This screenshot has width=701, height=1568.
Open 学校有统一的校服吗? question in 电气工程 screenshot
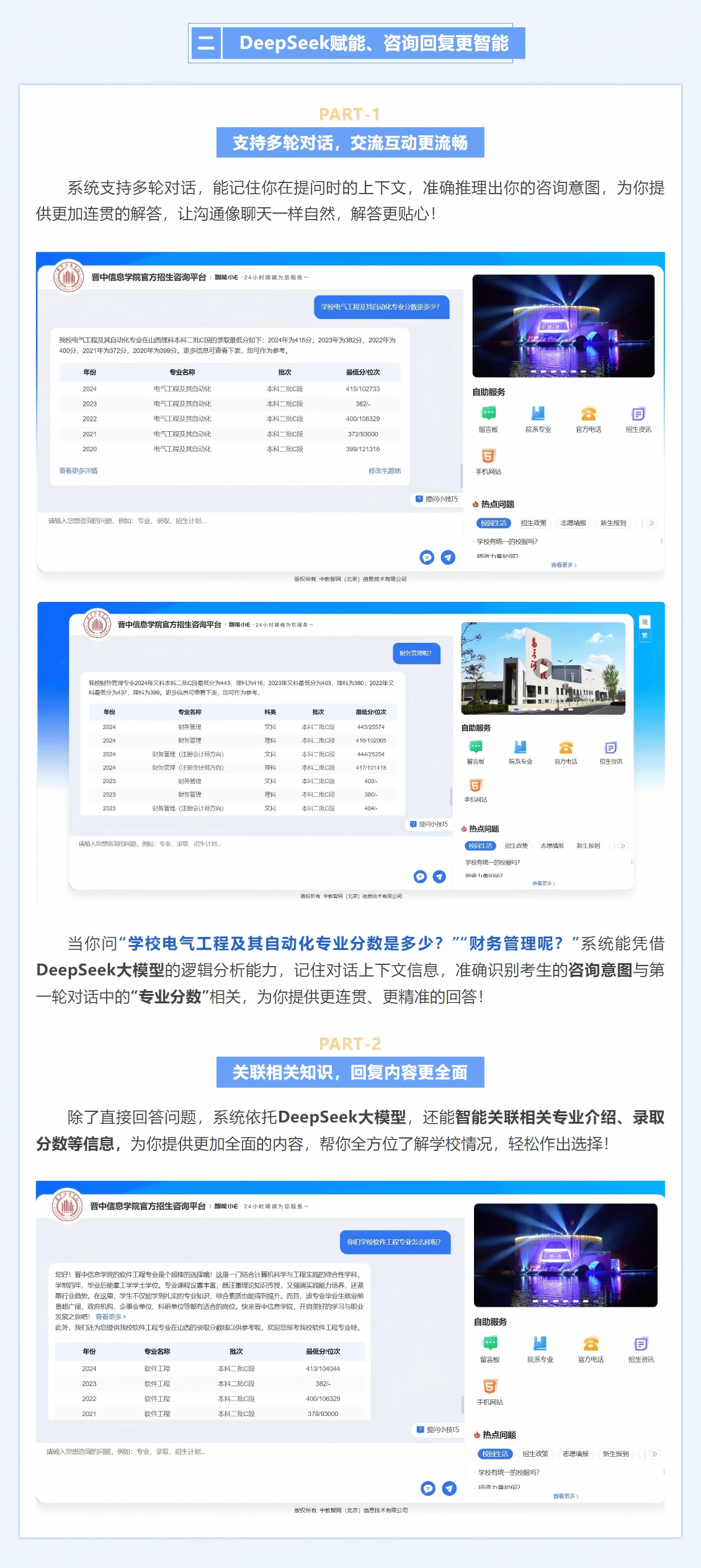[507, 542]
